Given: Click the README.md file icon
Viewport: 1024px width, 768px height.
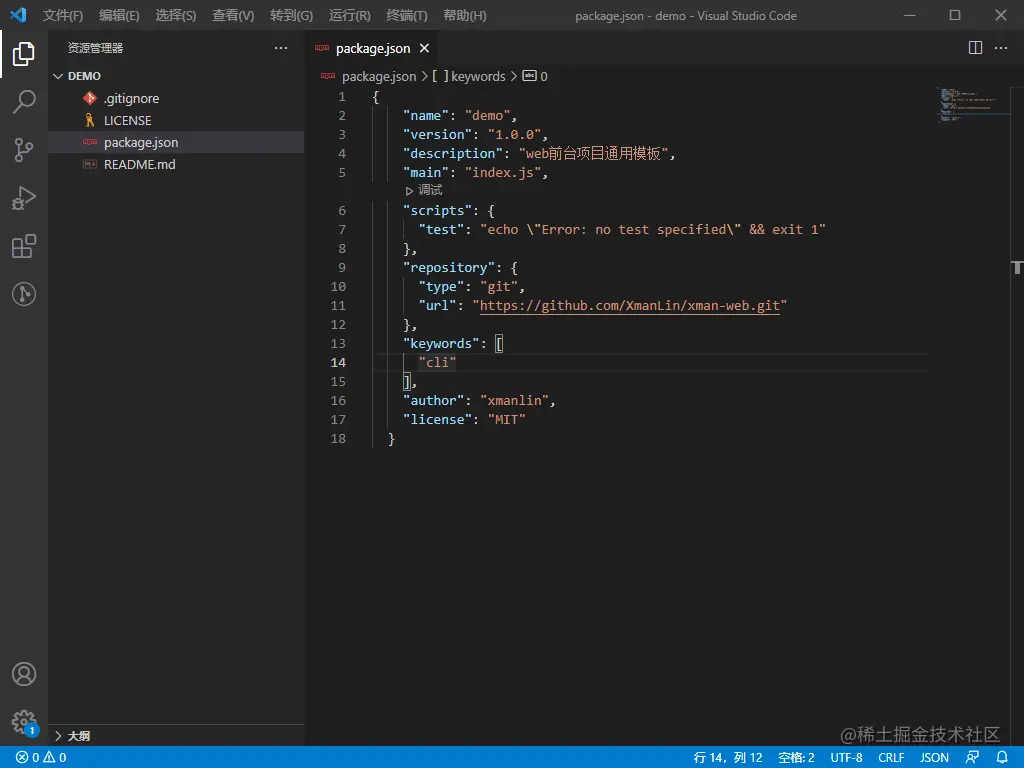Looking at the screenshot, I should [x=89, y=165].
